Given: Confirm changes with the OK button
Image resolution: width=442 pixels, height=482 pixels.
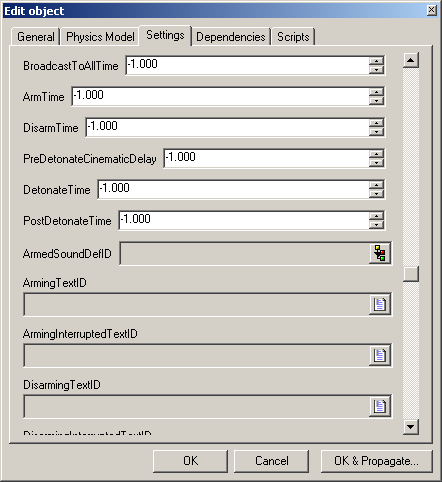Looking at the screenshot, I should point(190,461).
